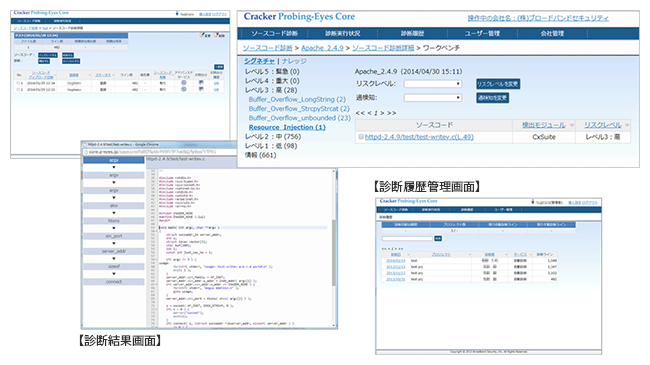
Task: Go to last page with >> pager
Action: click(392, 113)
